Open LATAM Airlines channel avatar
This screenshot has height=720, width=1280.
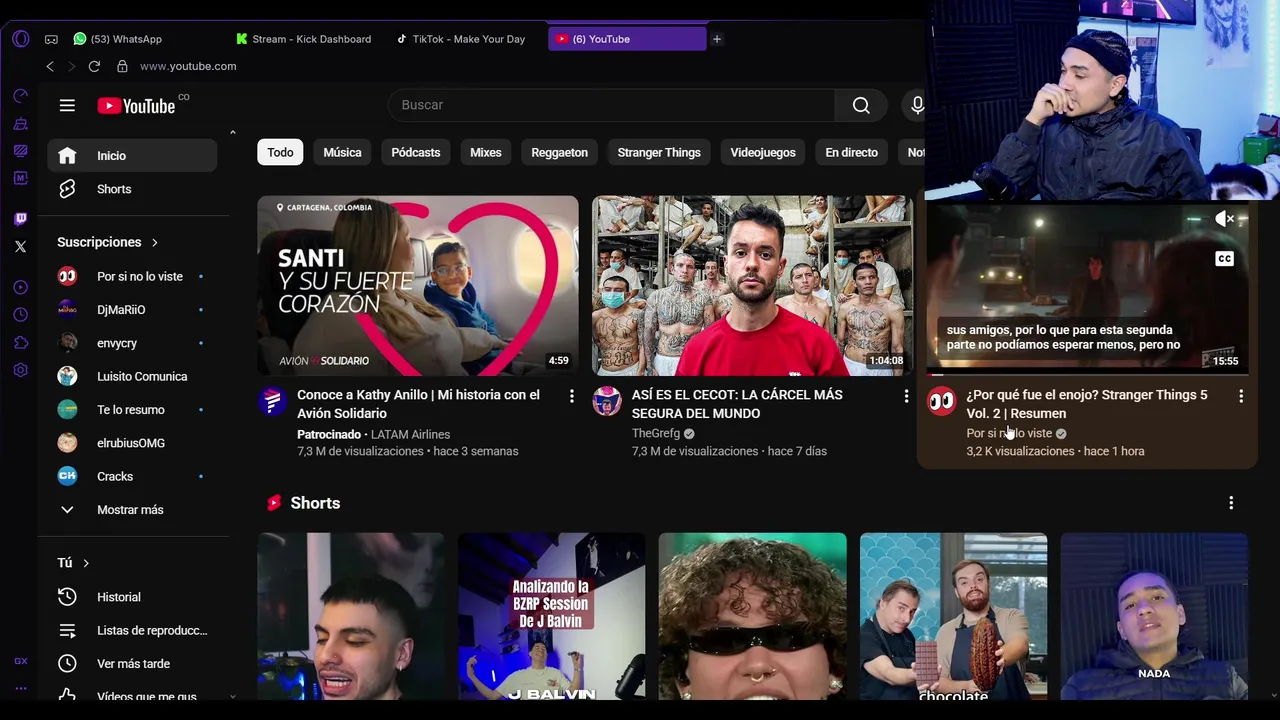(272, 401)
